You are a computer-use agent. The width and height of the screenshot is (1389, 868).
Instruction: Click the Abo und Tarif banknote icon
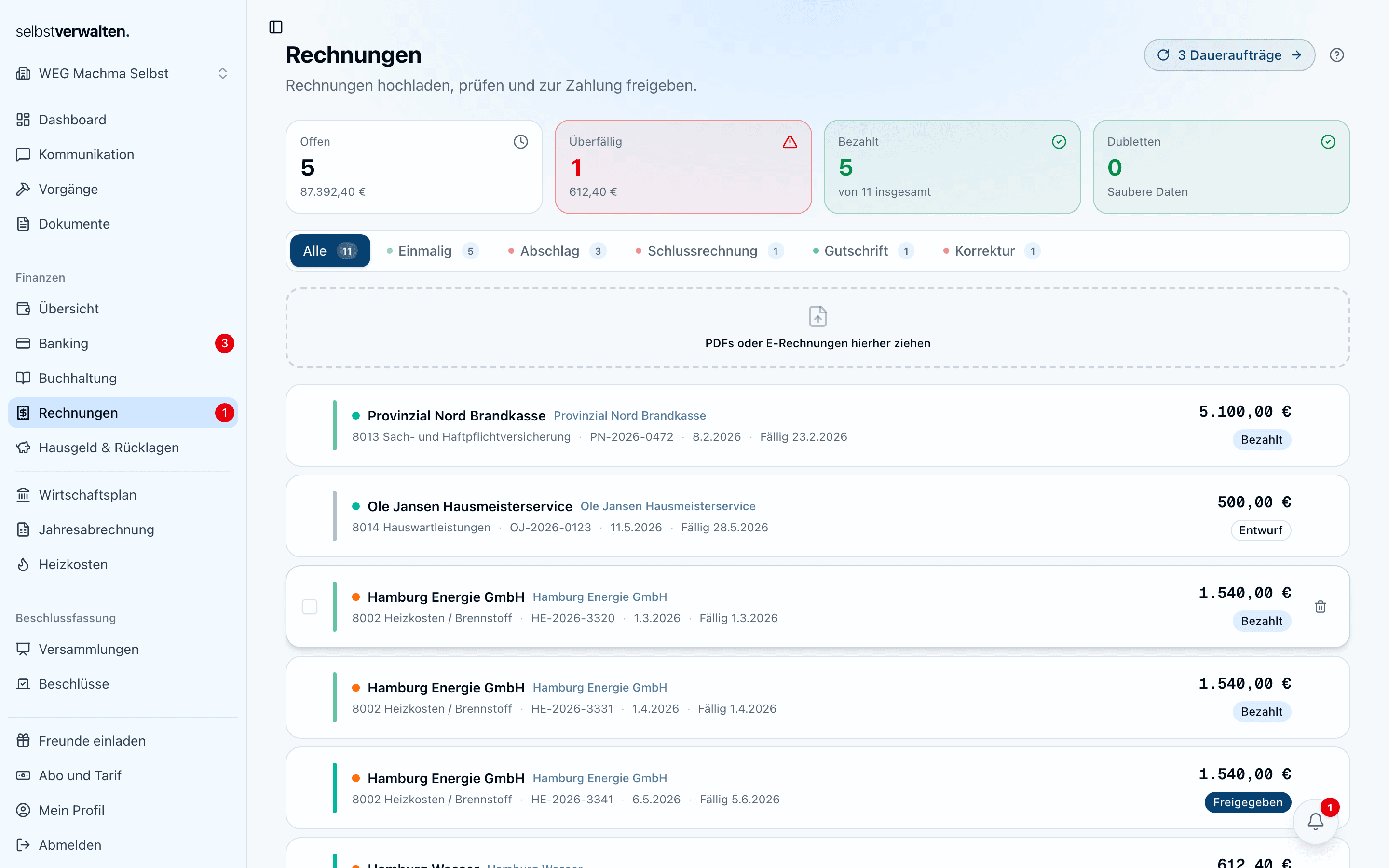click(x=23, y=775)
